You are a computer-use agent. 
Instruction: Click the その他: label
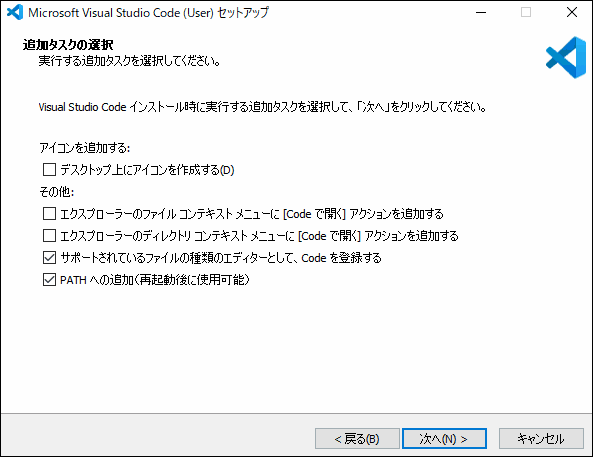point(57,192)
